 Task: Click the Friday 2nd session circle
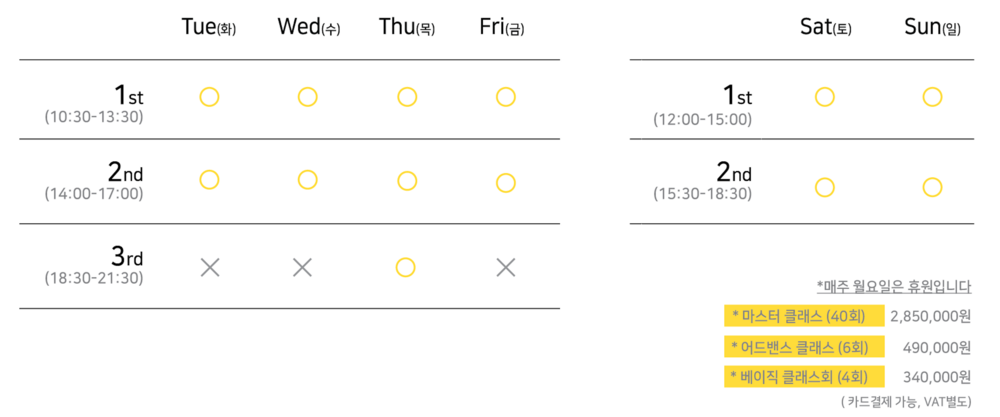(506, 183)
